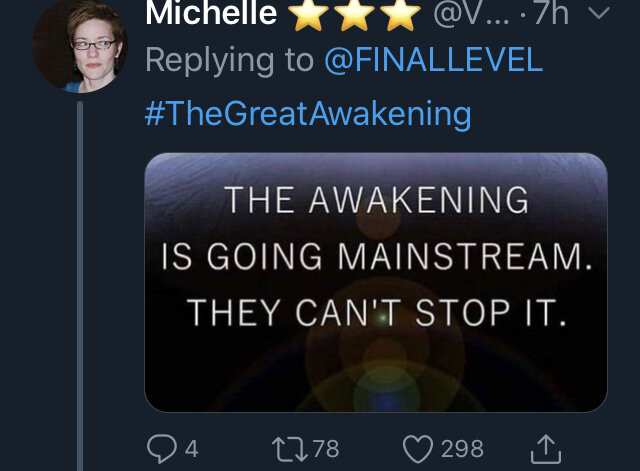Click the gray 'Replying to' text
The image size is (640, 471).
pyautogui.click(x=229, y=60)
